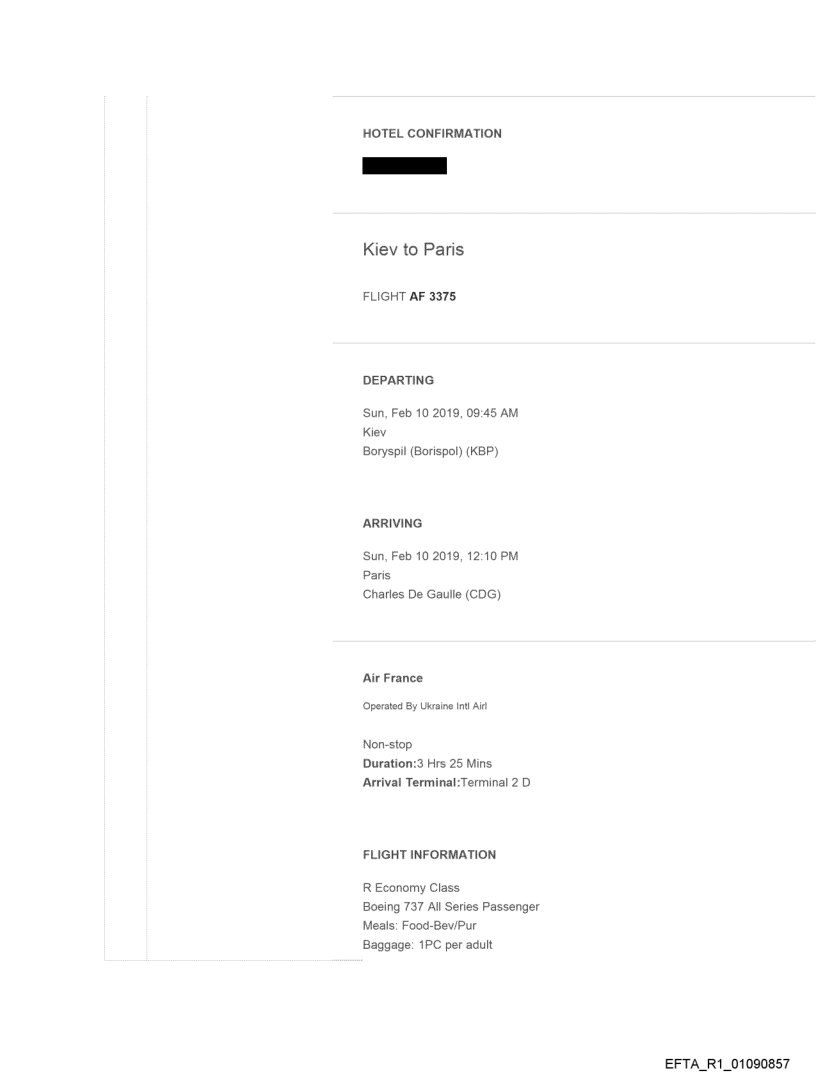The width and height of the screenshot is (816, 1073).
Task: Select the Kiev to Paris route title
Action: tap(413, 250)
